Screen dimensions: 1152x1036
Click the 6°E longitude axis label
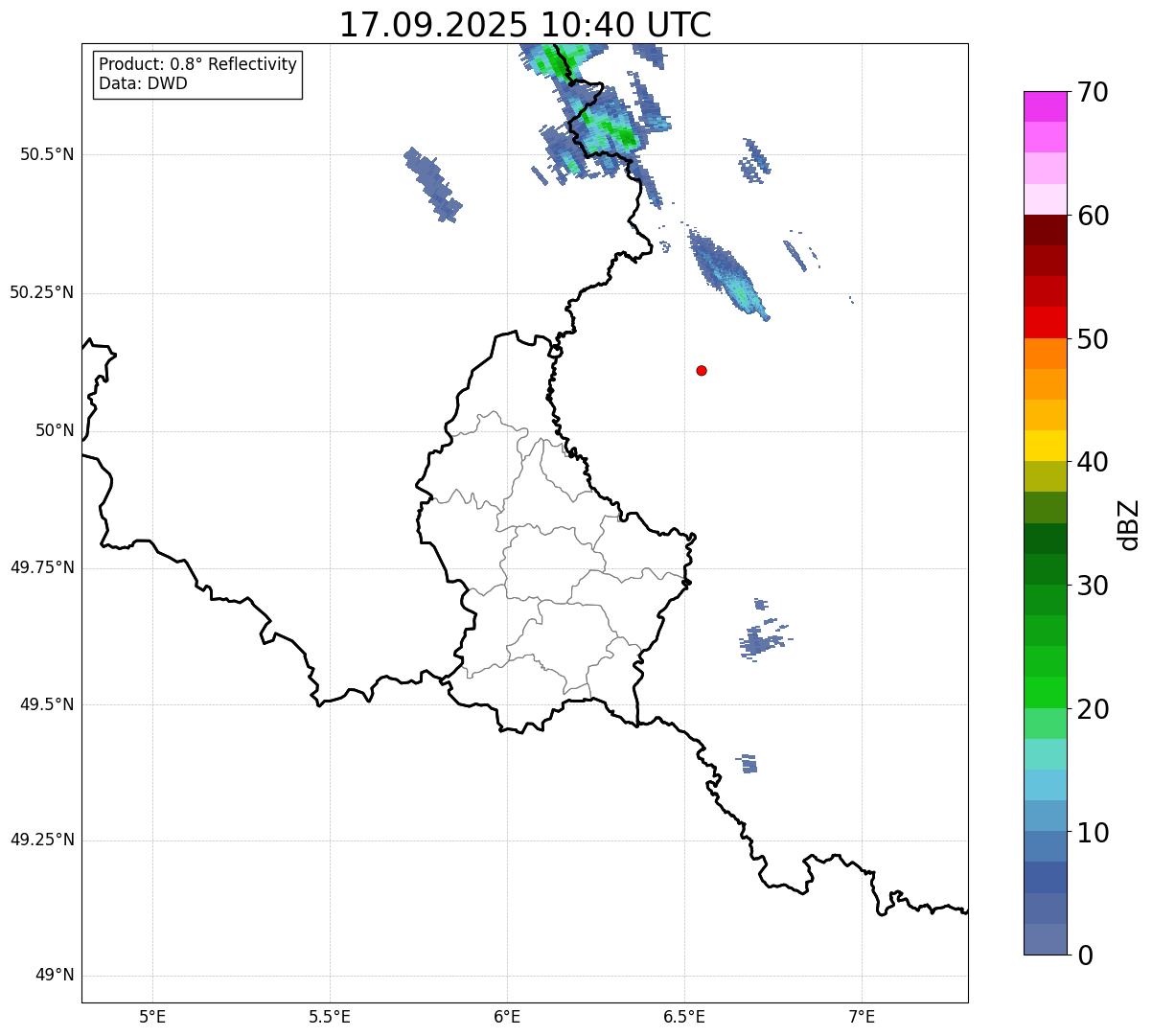pyautogui.click(x=507, y=1016)
